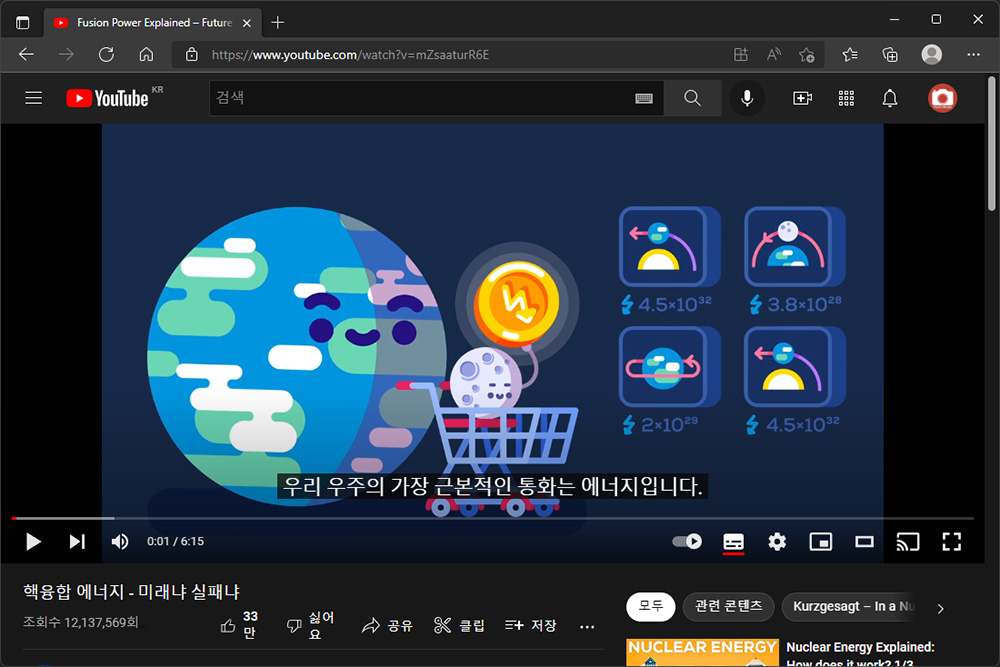Screen dimensions: 1000x667
Task: Toggle the autoplay switch
Action: [687, 542]
